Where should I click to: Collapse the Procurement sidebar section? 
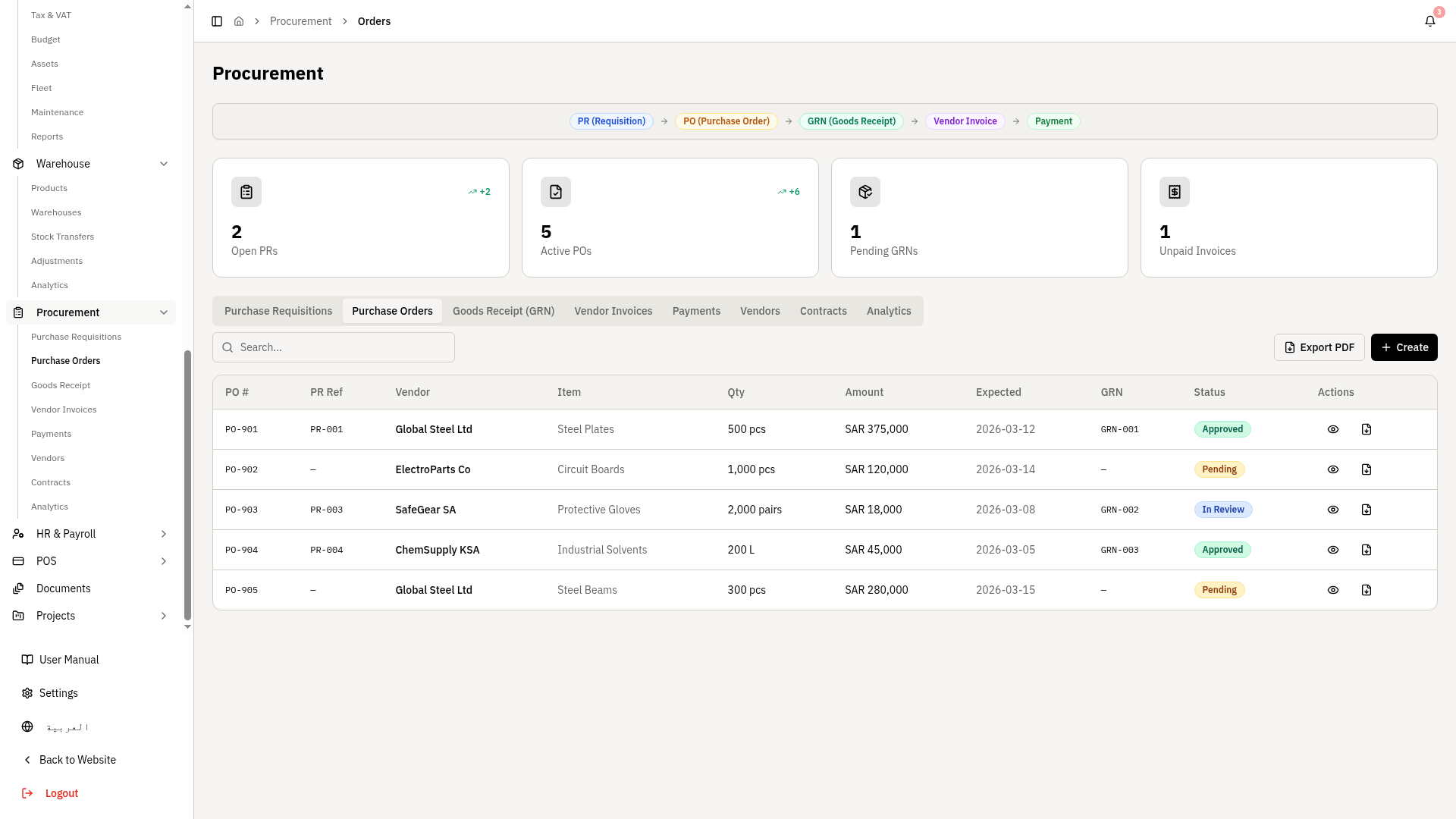coord(164,312)
